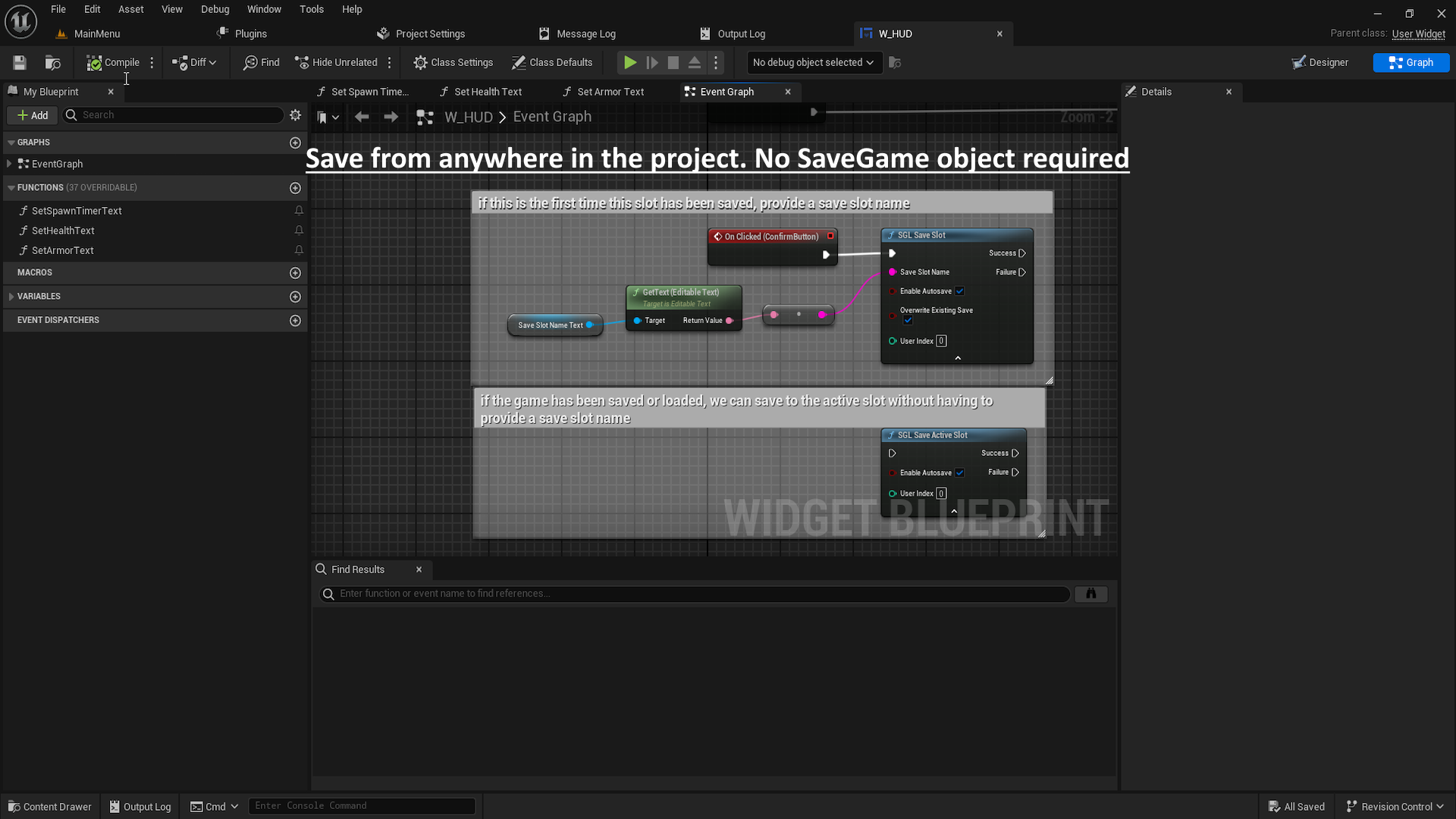Close the My Blueprint panel
Viewport: 1456px width, 819px height.
[x=111, y=92]
